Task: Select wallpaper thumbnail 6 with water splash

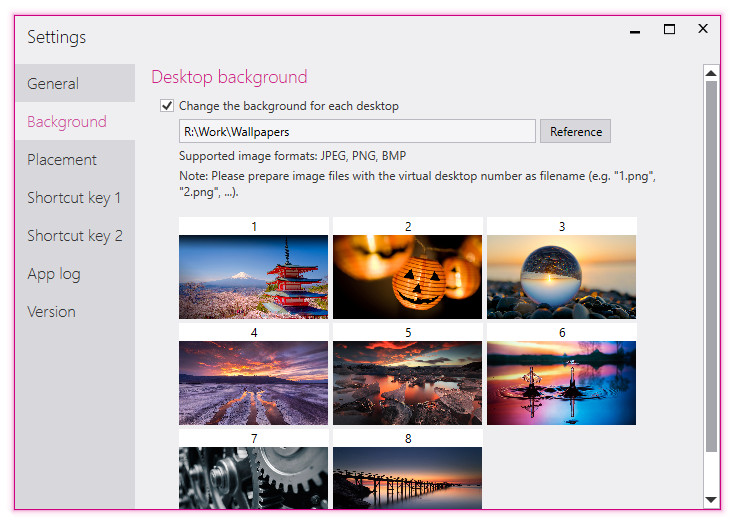Action: click(x=561, y=383)
